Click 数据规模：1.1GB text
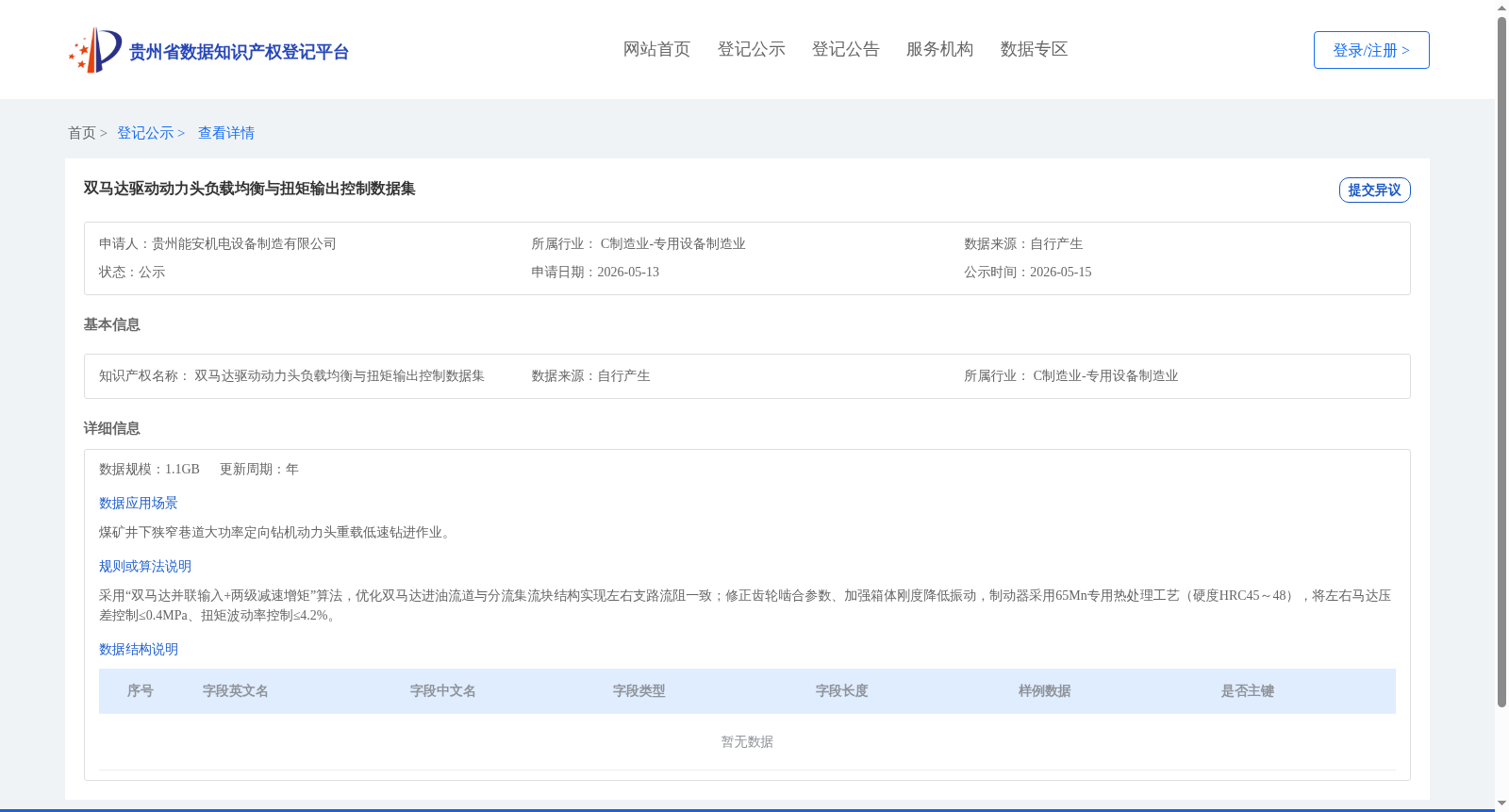 [x=149, y=469]
